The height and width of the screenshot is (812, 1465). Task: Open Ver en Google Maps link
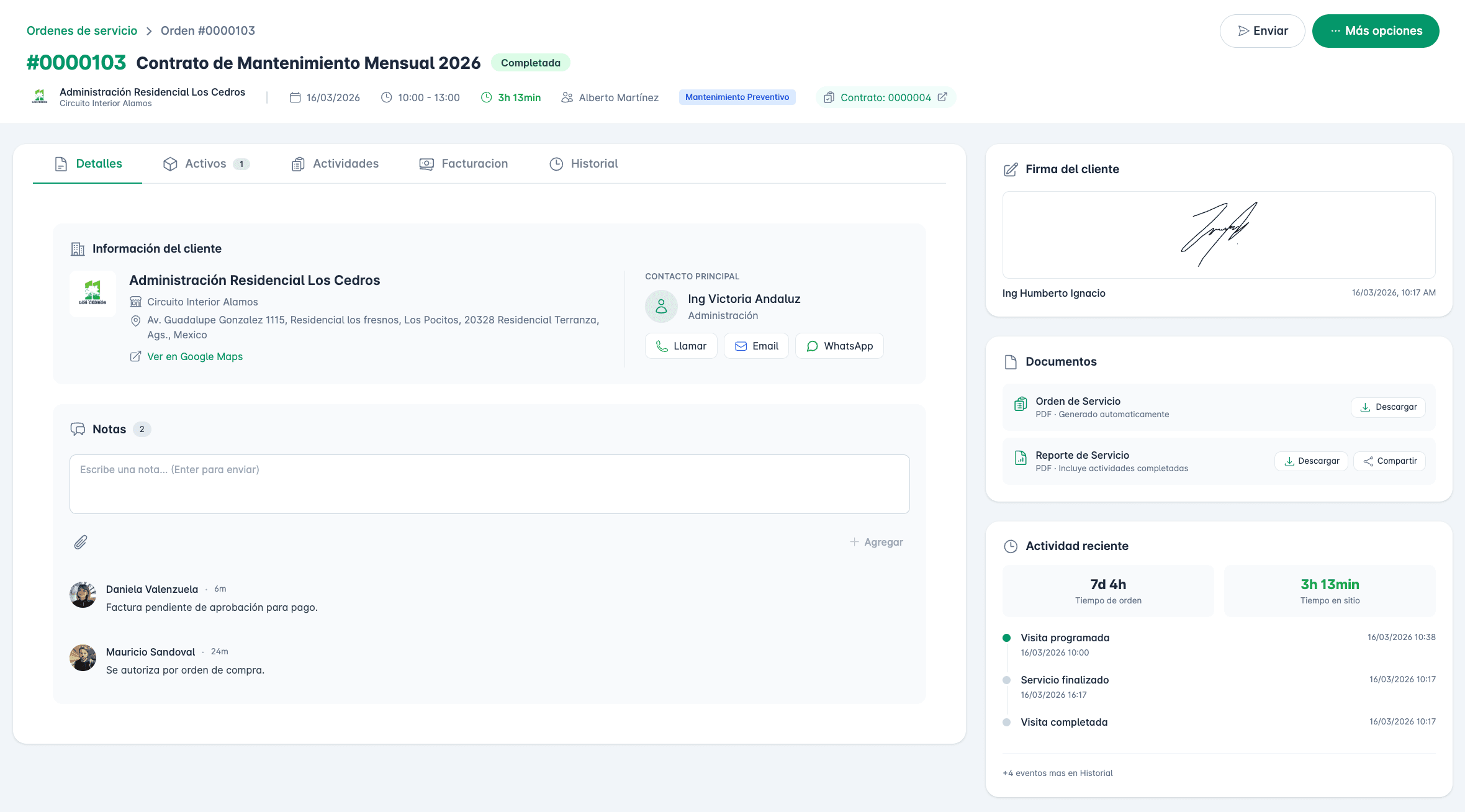coord(194,357)
